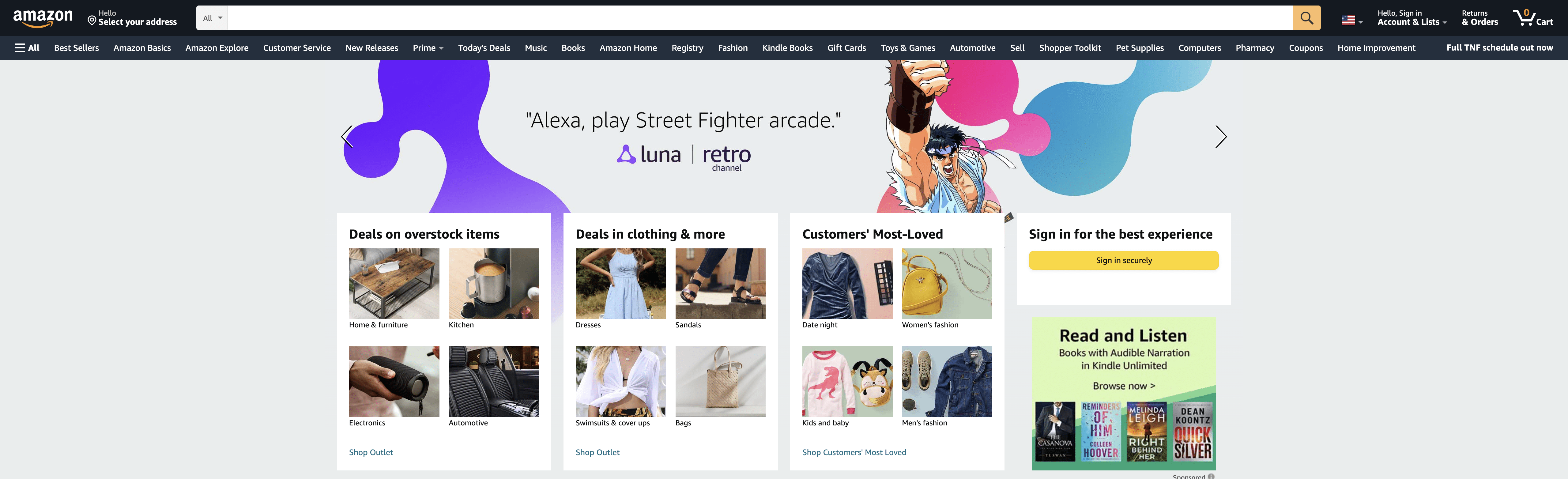Click the orange search magnifier button
The image size is (1568, 479).
click(1306, 18)
